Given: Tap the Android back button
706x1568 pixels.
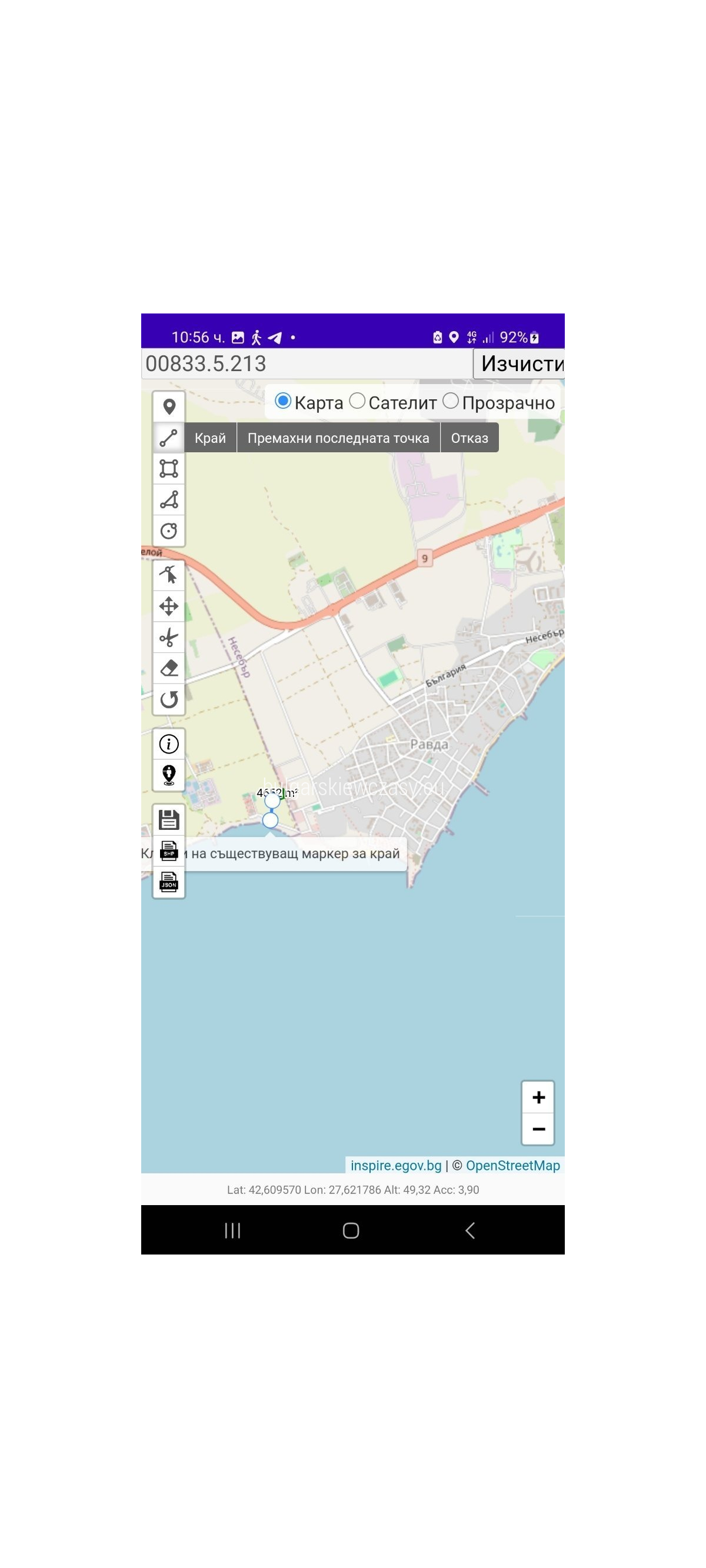Looking at the screenshot, I should [469, 1230].
